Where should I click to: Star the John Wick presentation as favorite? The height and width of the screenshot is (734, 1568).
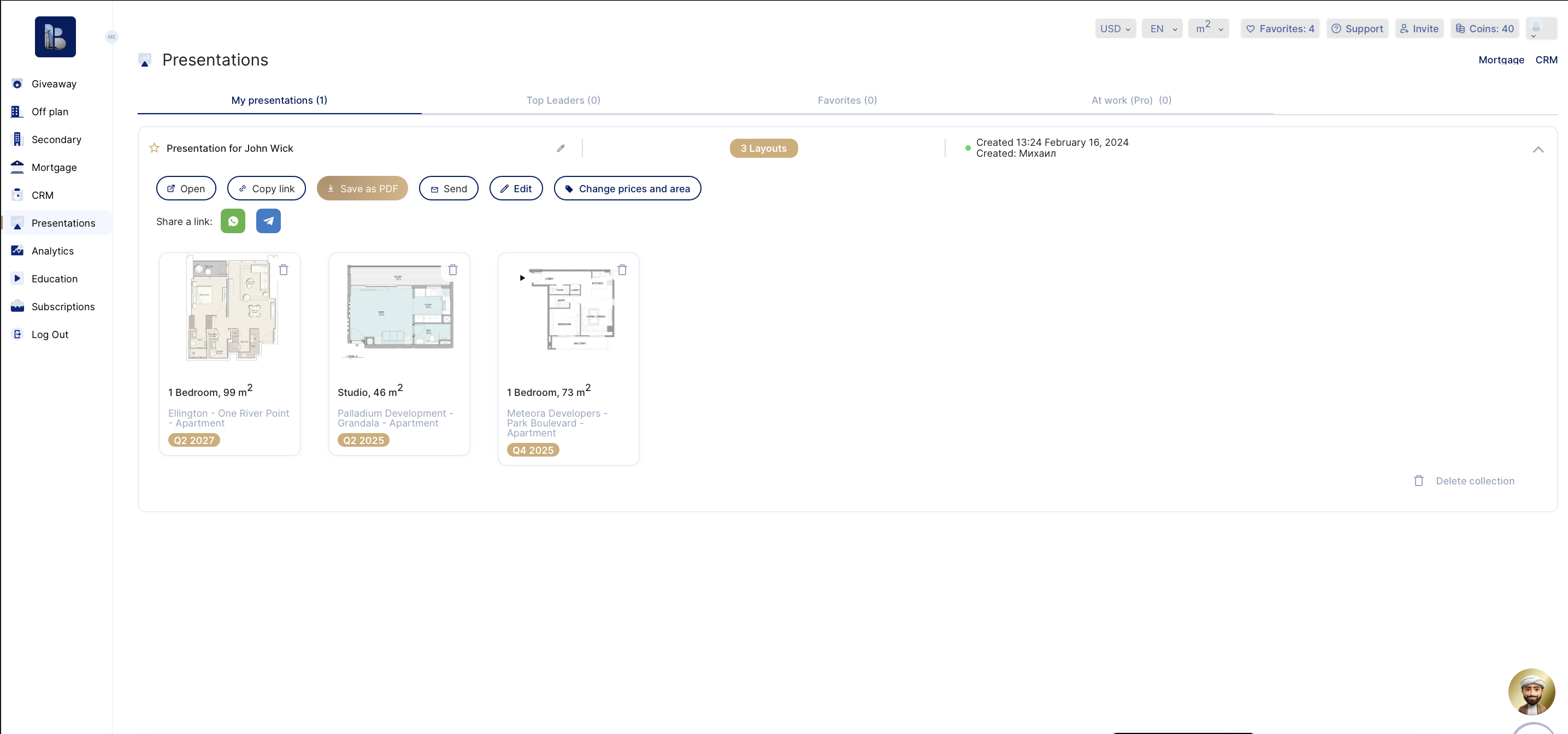[154, 148]
